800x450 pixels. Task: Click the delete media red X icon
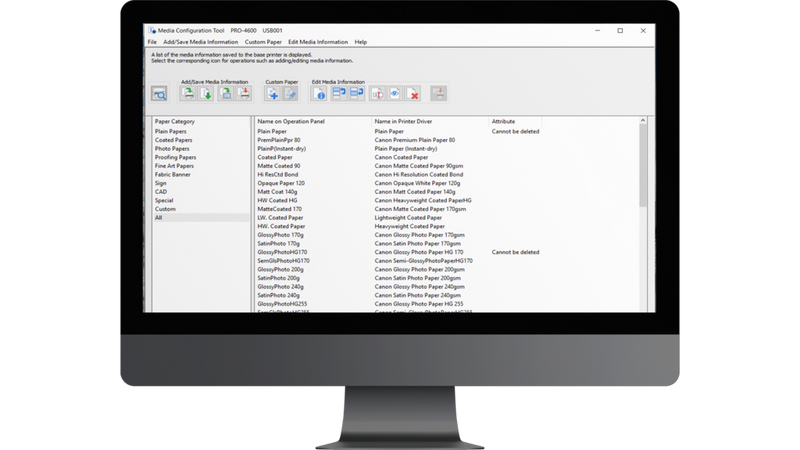pos(413,93)
